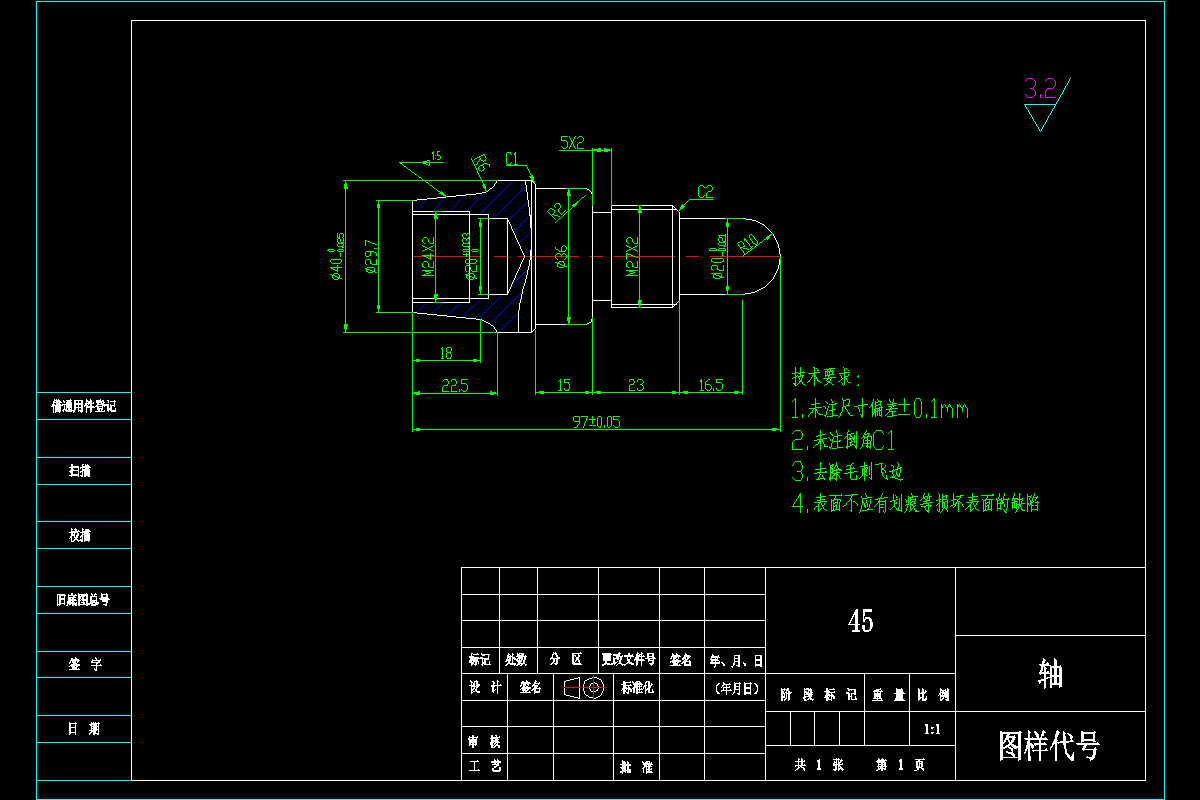
Task: Select the M27X2 thread dimension
Action: [x=632, y=257]
